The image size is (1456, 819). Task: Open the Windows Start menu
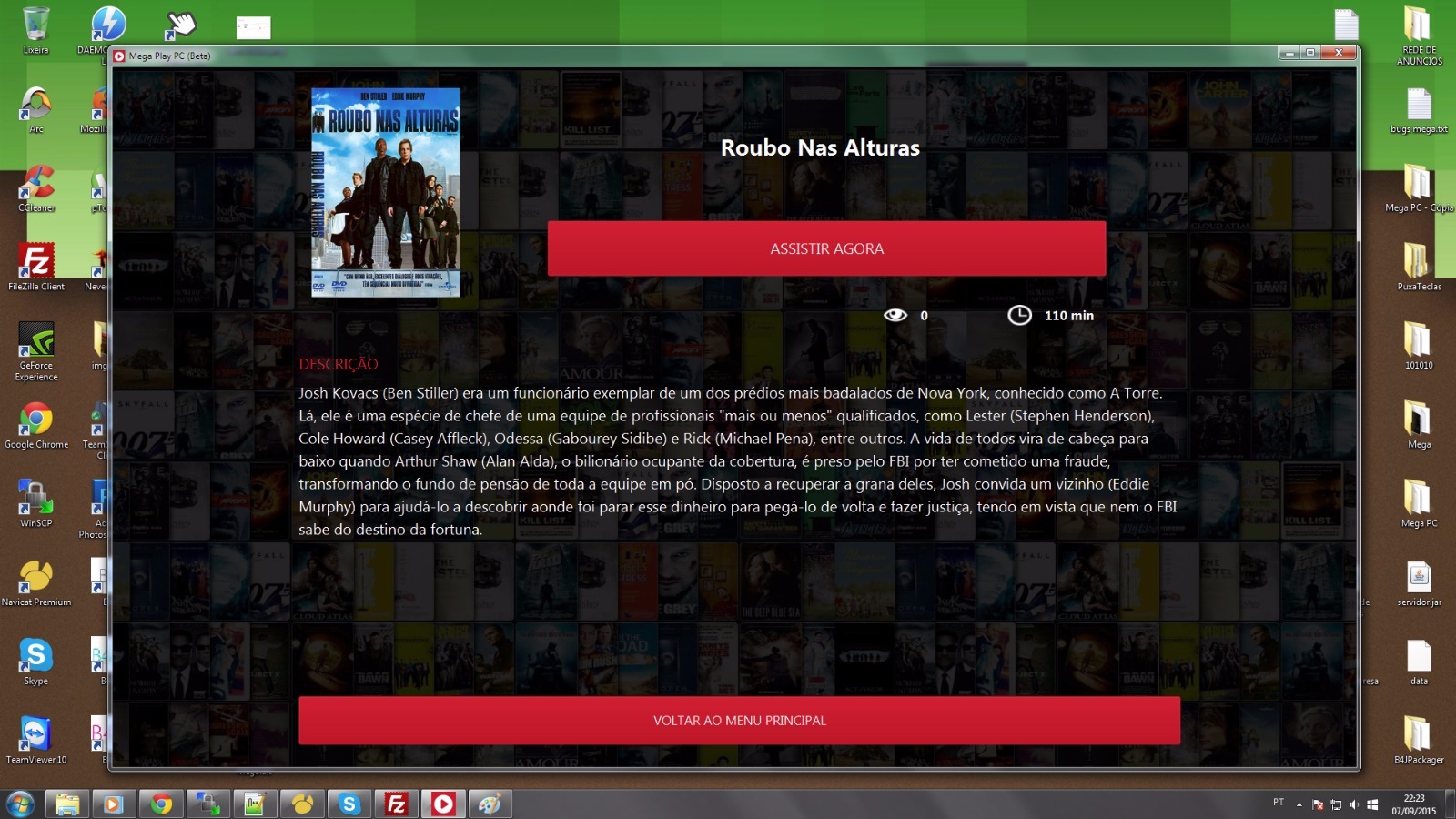coord(20,804)
